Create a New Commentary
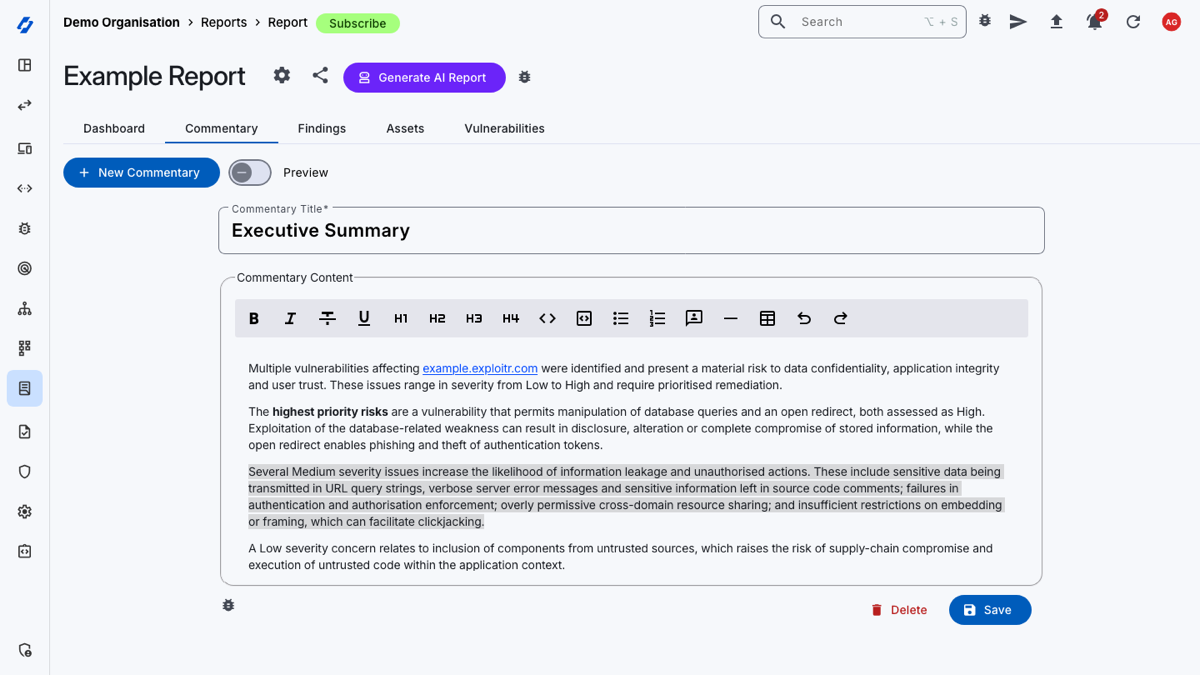The height and width of the screenshot is (675, 1200). 141,172
